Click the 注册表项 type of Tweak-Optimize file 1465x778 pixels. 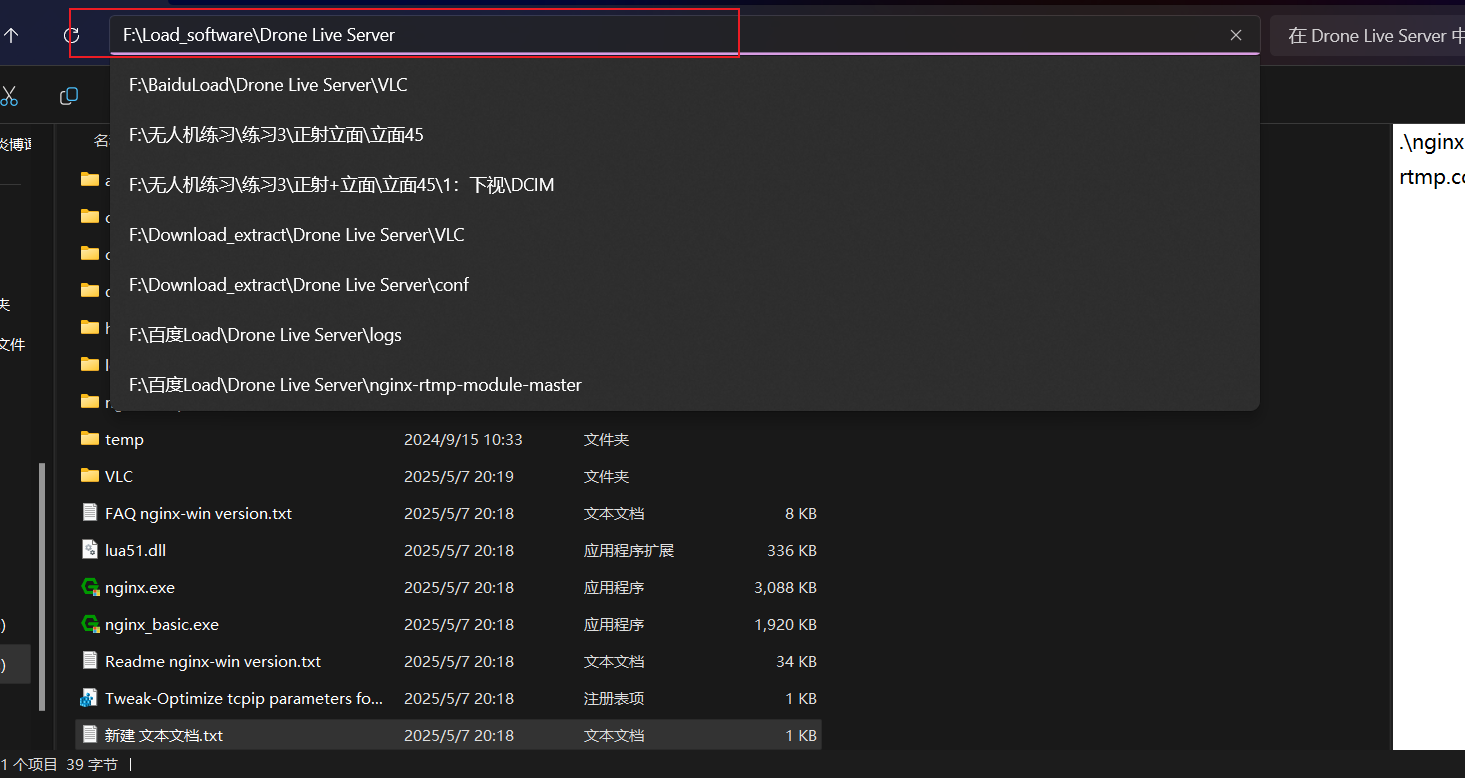click(614, 698)
